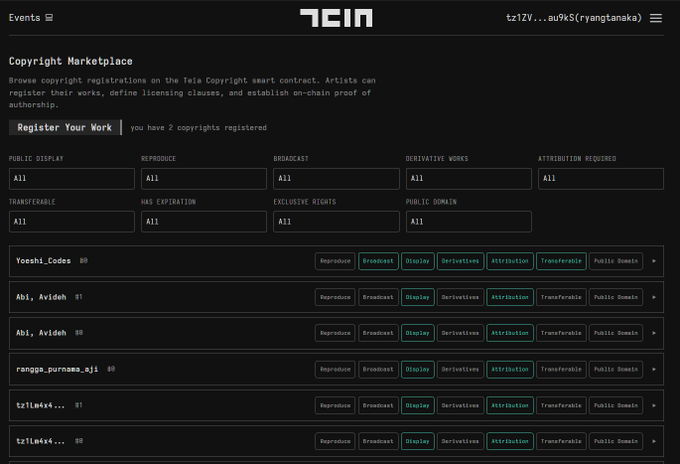Image resolution: width=680 pixels, height=464 pixels.
Task: Click Derivatives tag in tz1Lm4x4... #1 row
Action: click(x=461, y=405)
